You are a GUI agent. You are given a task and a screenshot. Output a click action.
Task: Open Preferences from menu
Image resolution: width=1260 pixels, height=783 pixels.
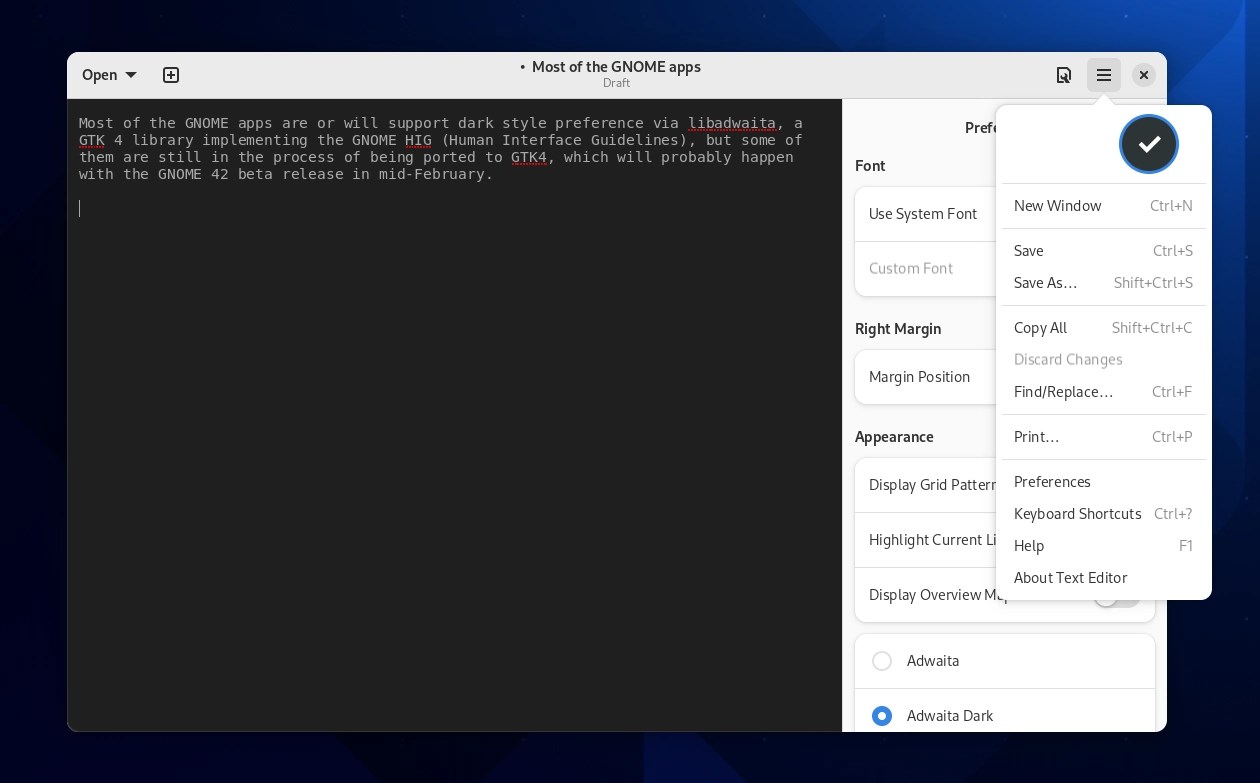1104,482
